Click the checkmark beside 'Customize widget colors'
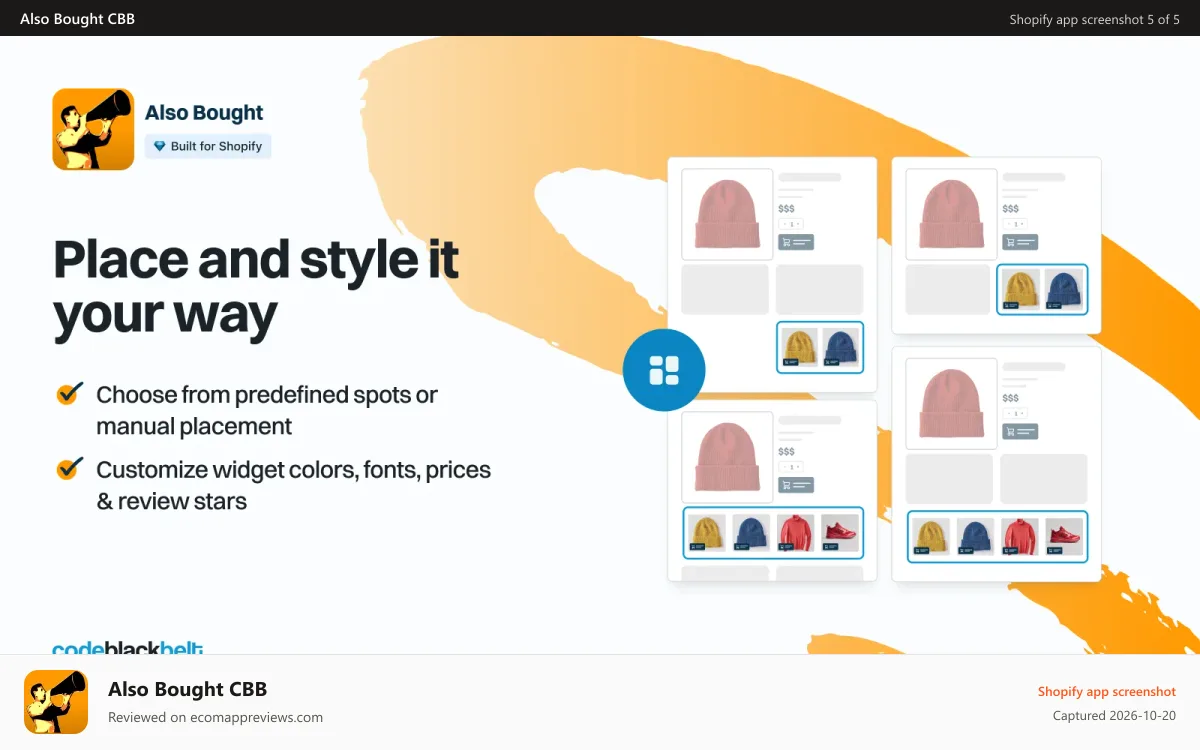 click(x=69, y=468)
